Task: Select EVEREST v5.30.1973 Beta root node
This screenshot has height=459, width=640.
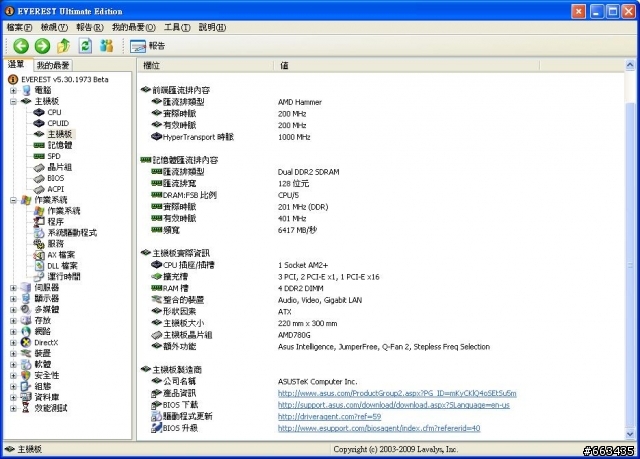Action: (58, 79)
